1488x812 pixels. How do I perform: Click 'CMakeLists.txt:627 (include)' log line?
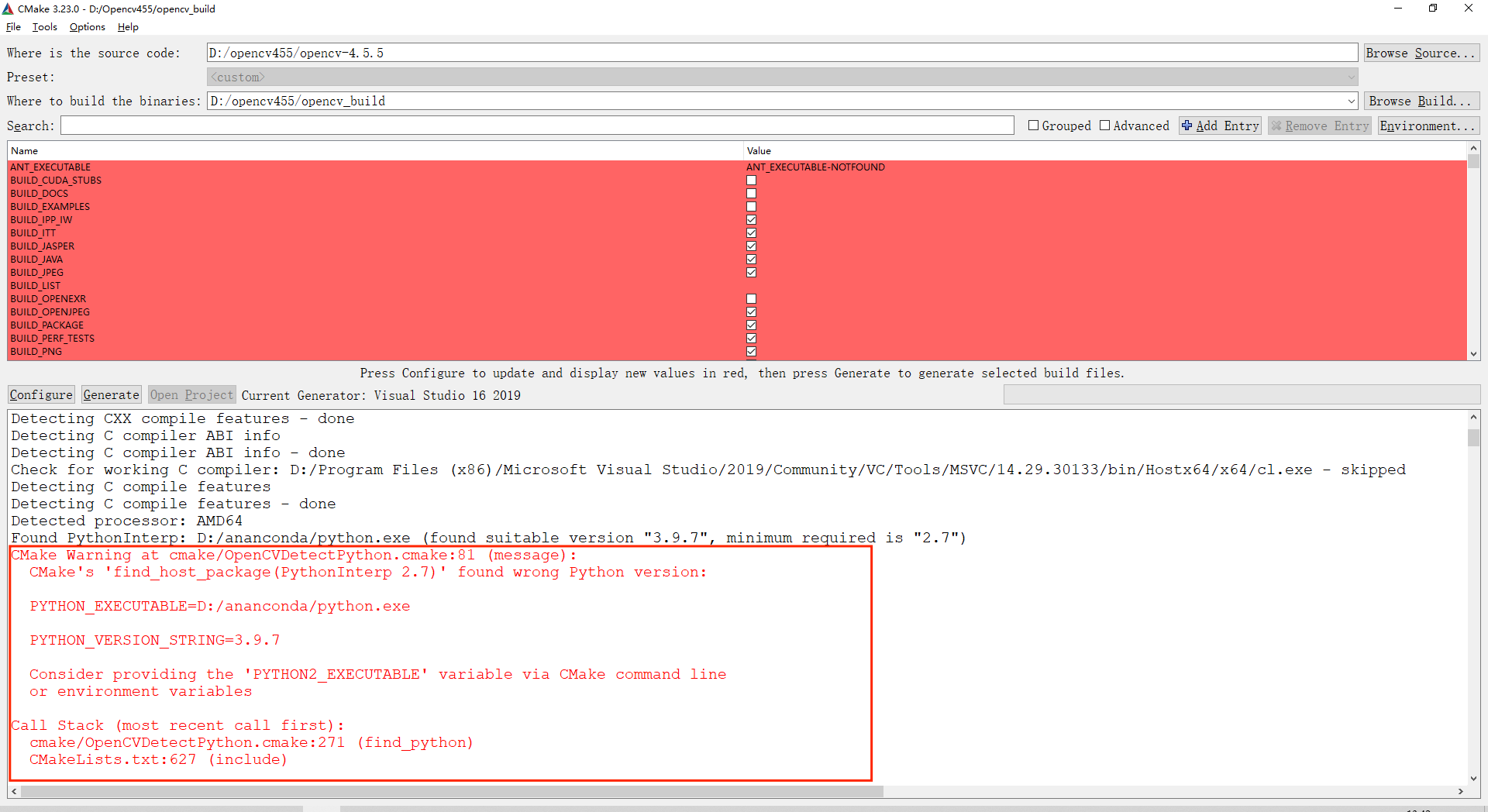point(158,759)
